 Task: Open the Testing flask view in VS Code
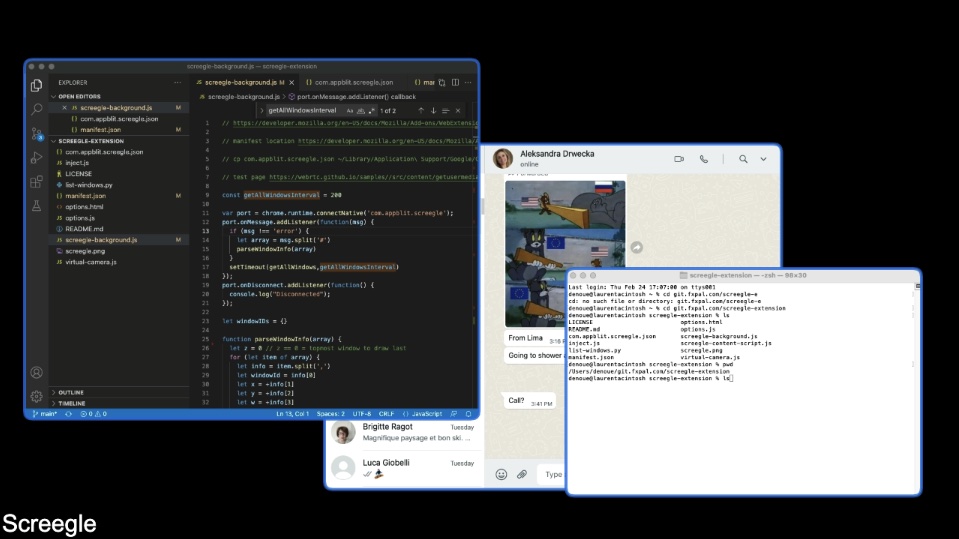[37, 206]
